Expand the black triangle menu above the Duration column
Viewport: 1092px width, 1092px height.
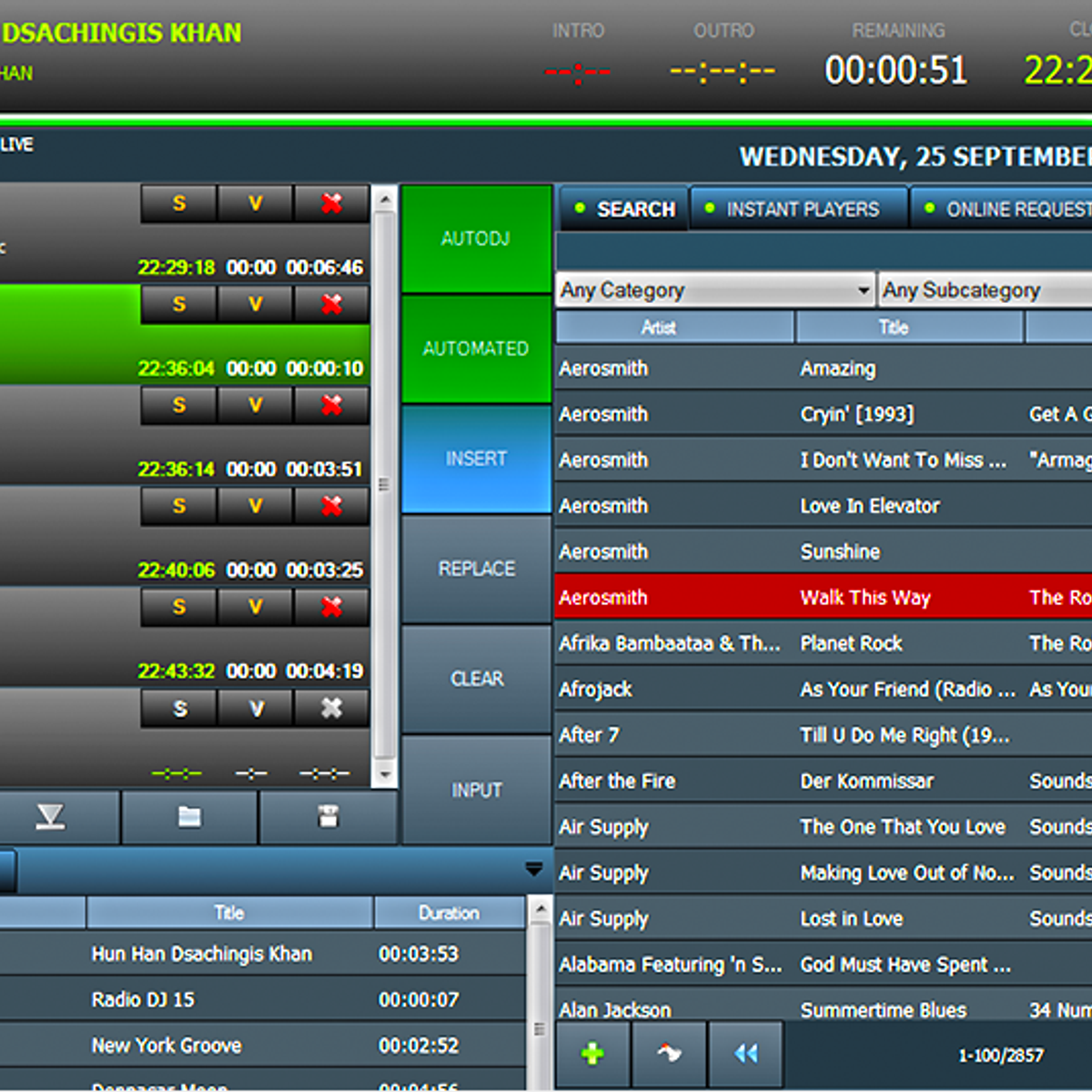534,869
